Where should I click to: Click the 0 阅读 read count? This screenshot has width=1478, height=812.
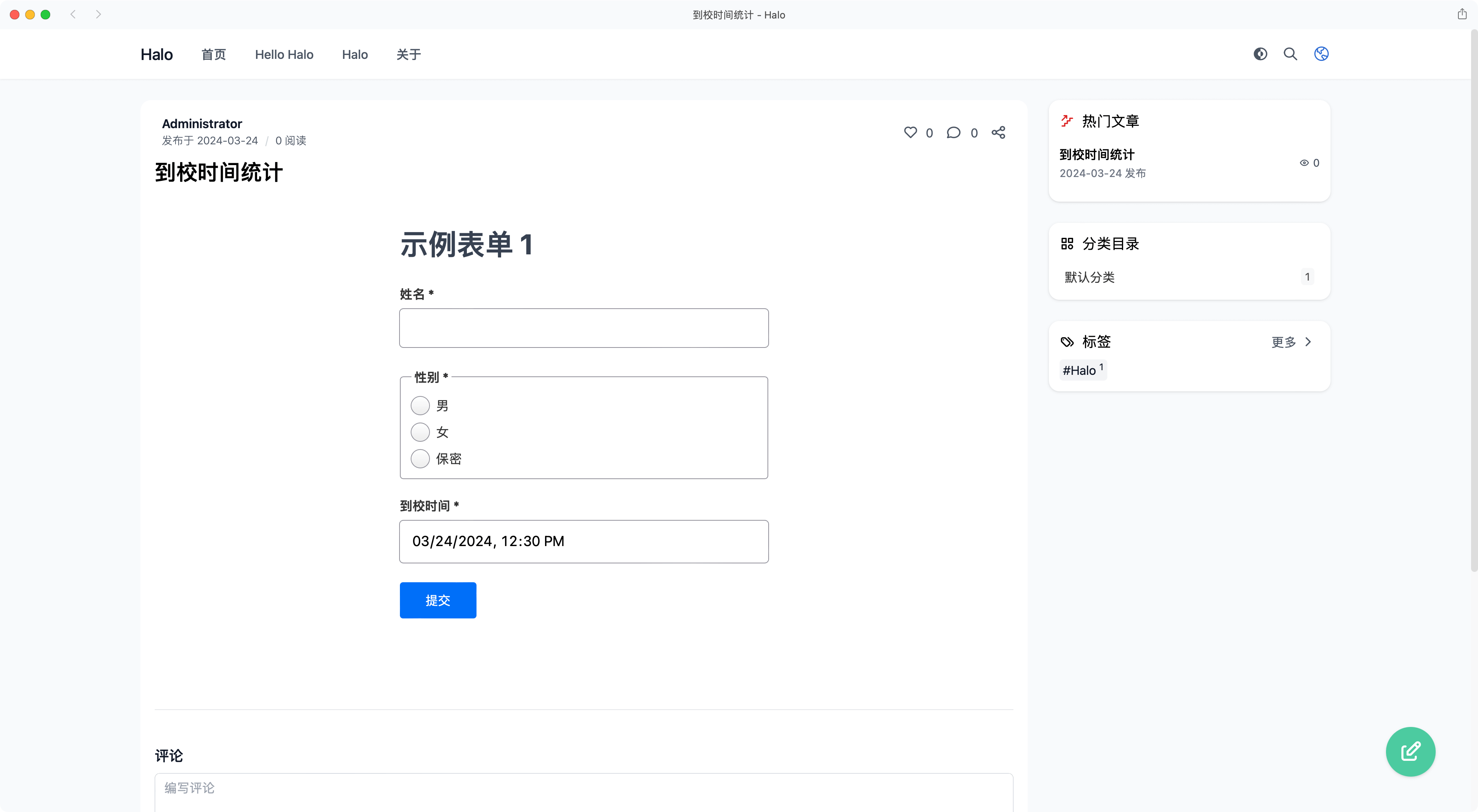291,140
